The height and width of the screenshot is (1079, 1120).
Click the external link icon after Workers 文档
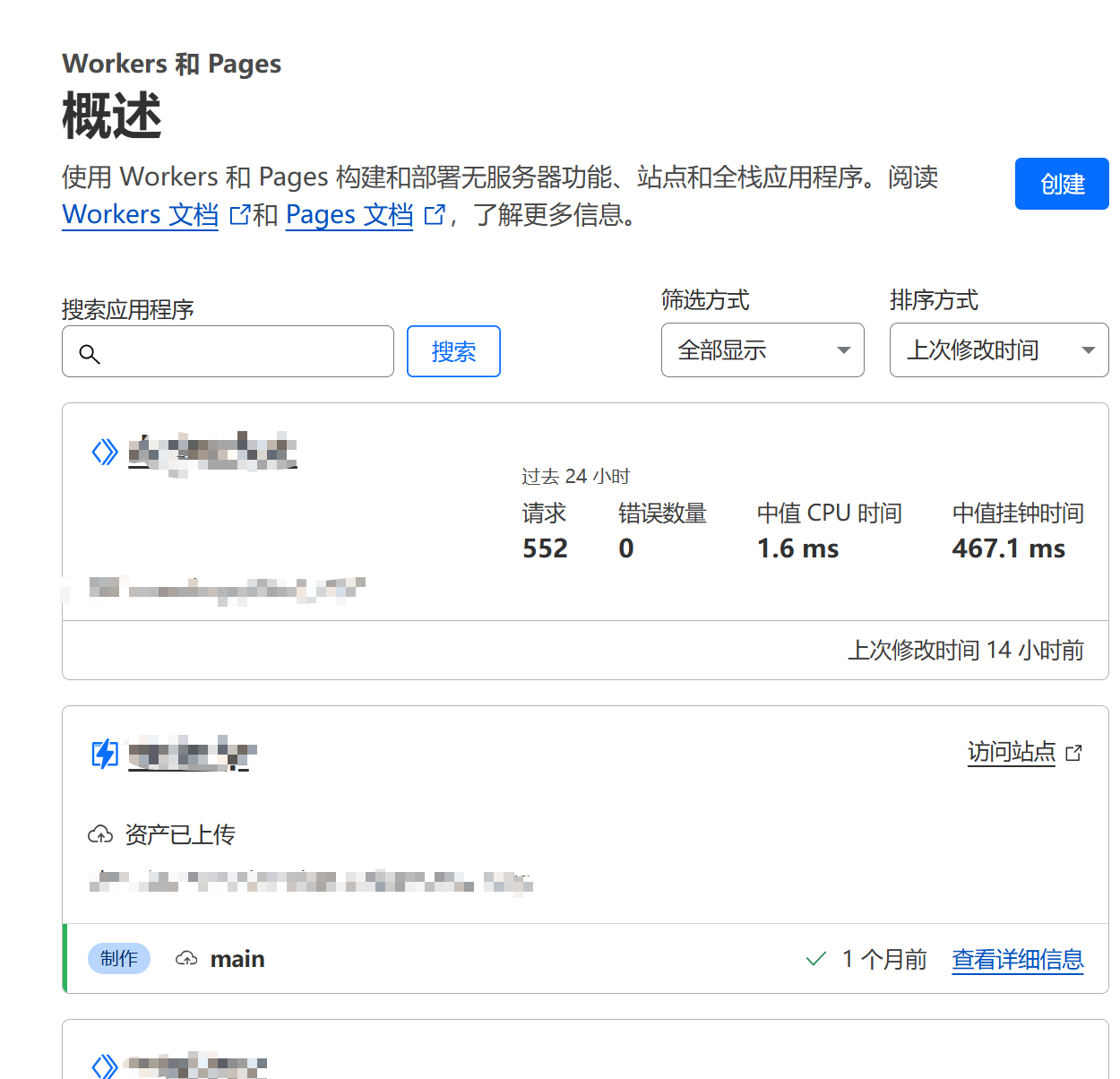[x=239, y=214]
